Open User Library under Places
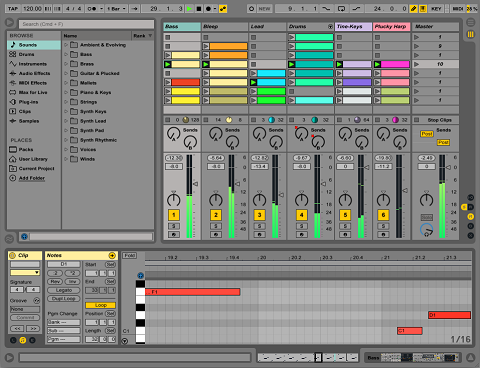The image size is (480, 368). pyautogui.click(x=33, y=159)
